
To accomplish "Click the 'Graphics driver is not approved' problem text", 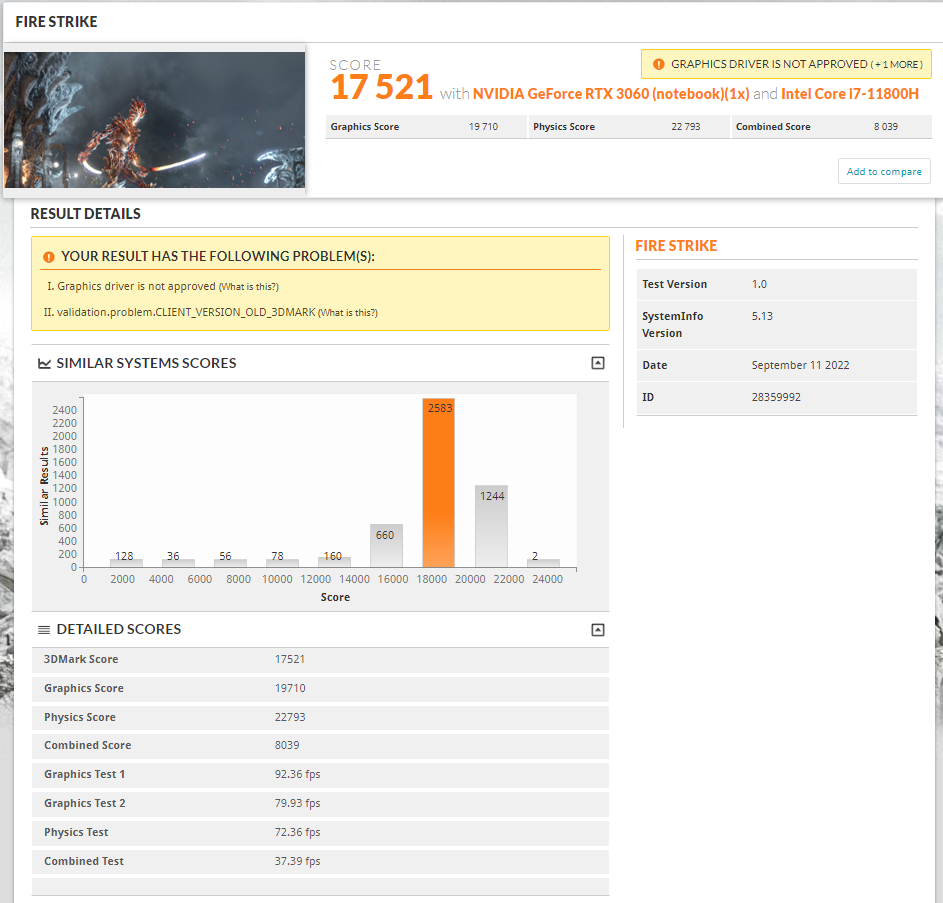I will pos(136,286).
